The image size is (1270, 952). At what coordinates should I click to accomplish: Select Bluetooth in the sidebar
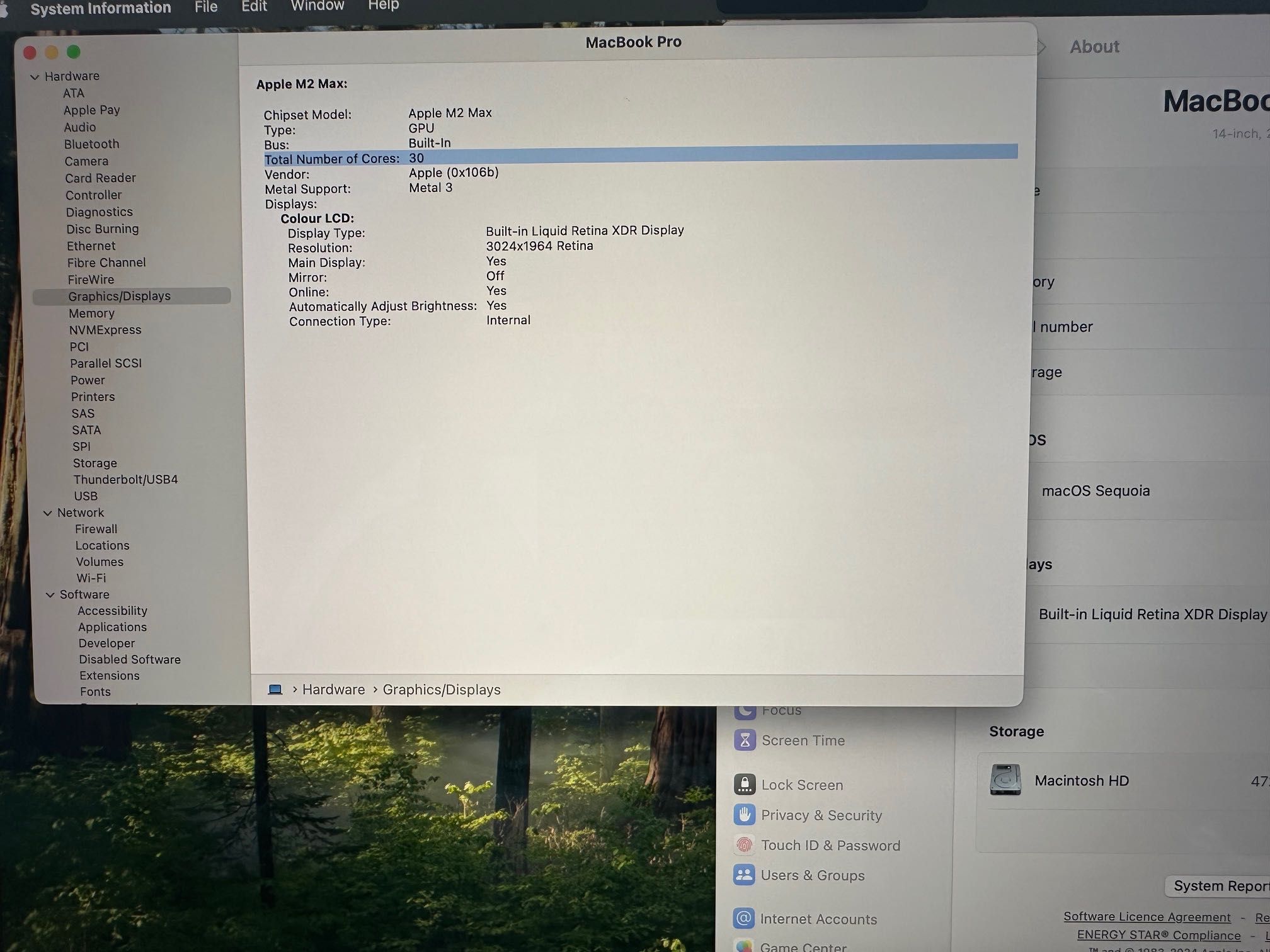tap(91, 144)
